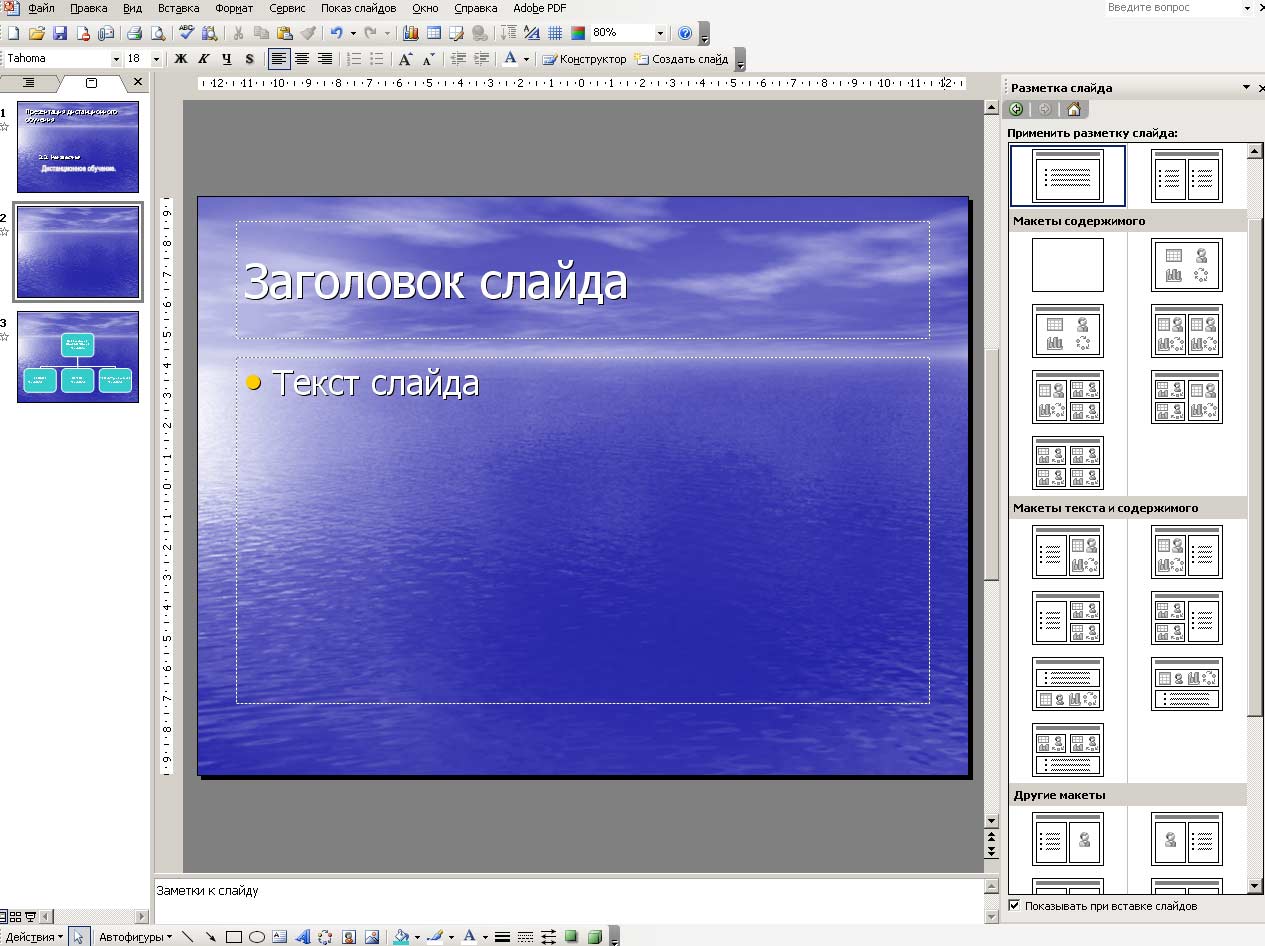Toggle text shadow (S) formatting
This screenshot has width=1265, height=946.
tap(249, 59)
